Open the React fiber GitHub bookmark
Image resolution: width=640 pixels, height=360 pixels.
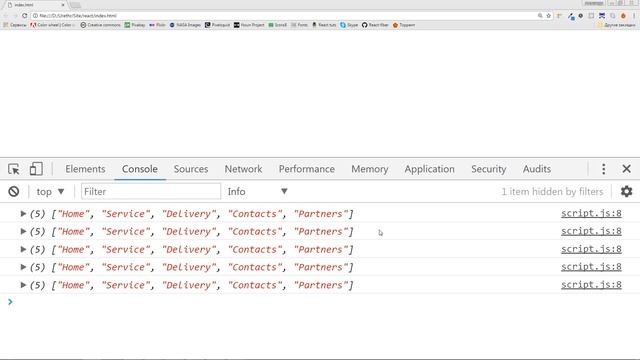coord(375,25)
